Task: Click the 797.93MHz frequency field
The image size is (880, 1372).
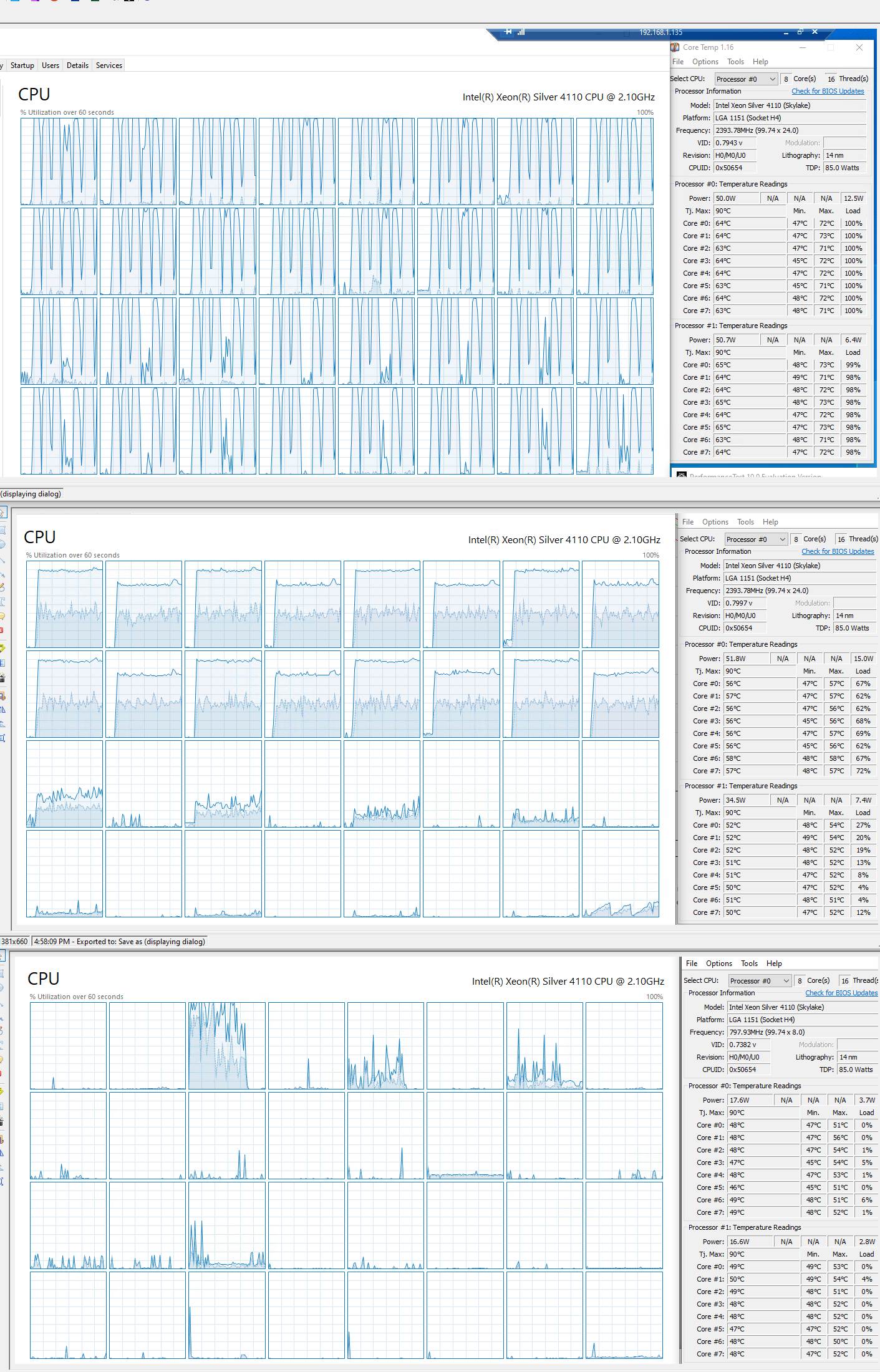Action: pyautogui.click(x=803, y=1032)
